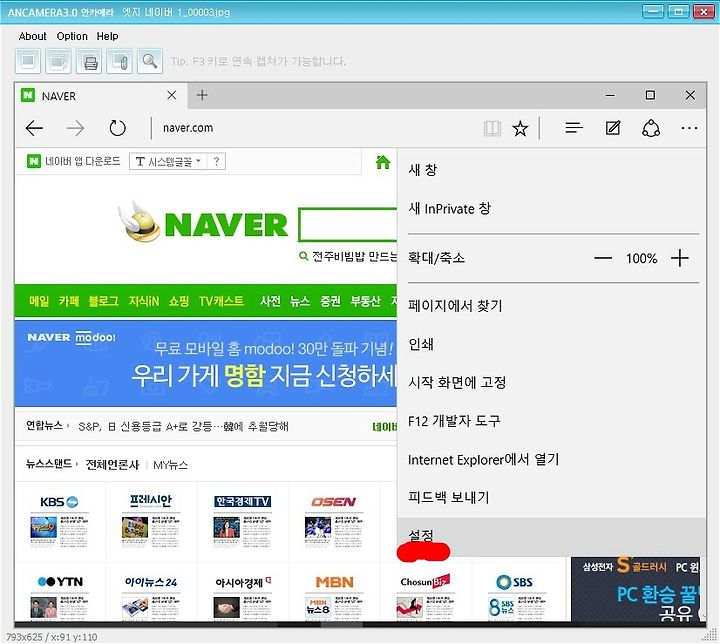Click the full-screen capture icon in ANCAMERA toolbar

point(28,61)
